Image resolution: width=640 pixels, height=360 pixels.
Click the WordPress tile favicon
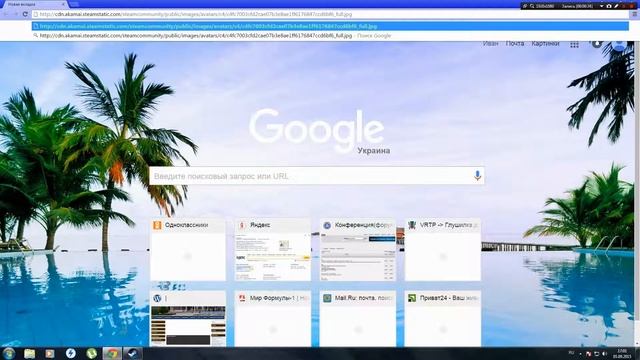click(157, 298)
